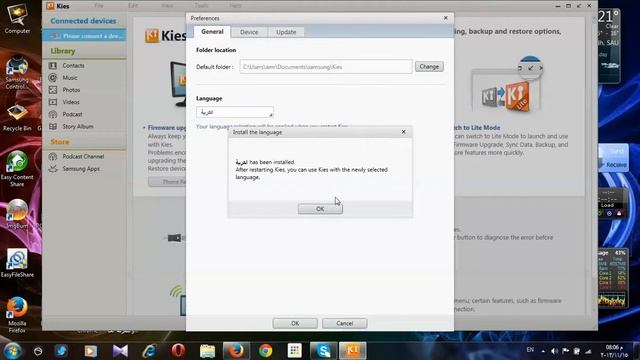Show hidden tray icons arrow
The height and width of the screenshot is (360, 640).
[543, 351]
